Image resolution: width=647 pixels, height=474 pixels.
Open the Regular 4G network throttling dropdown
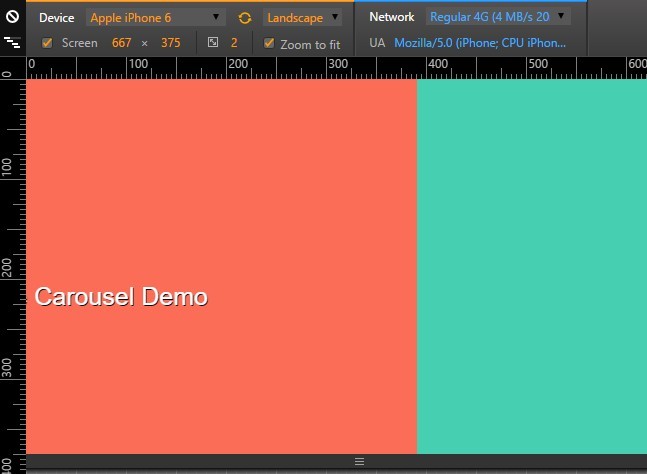498,17
